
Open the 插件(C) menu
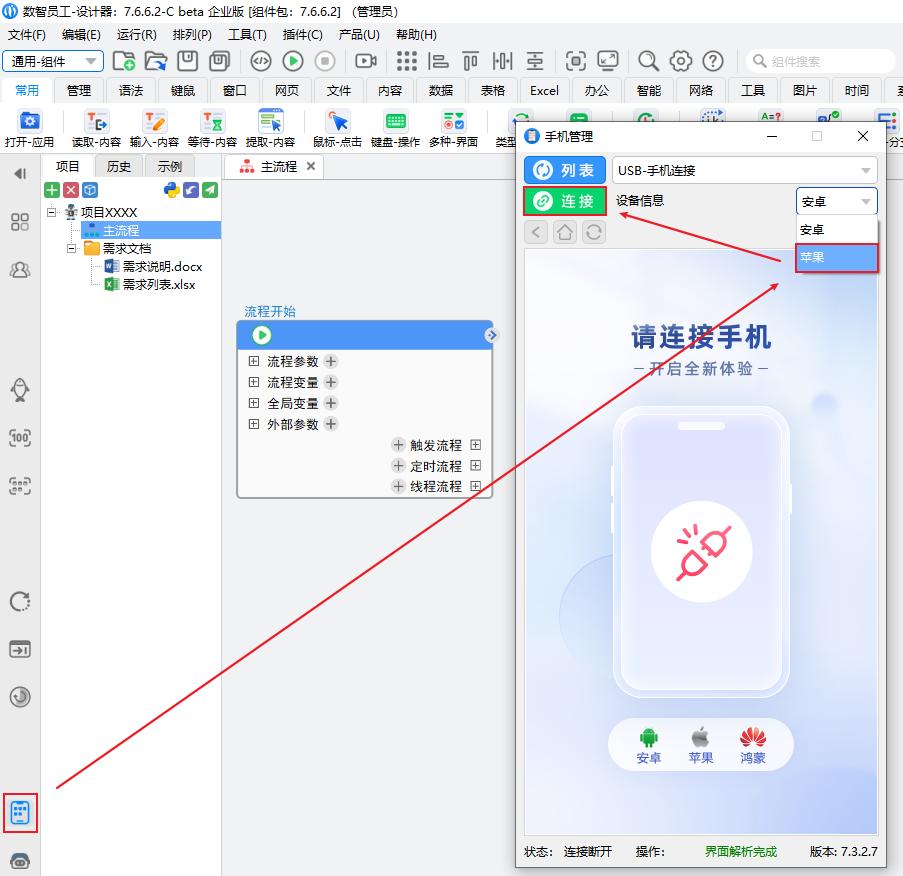coord(303,34)
